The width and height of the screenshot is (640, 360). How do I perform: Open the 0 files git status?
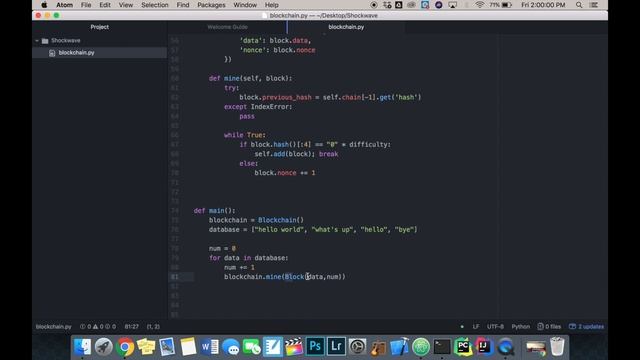click(x=549, y=327)
